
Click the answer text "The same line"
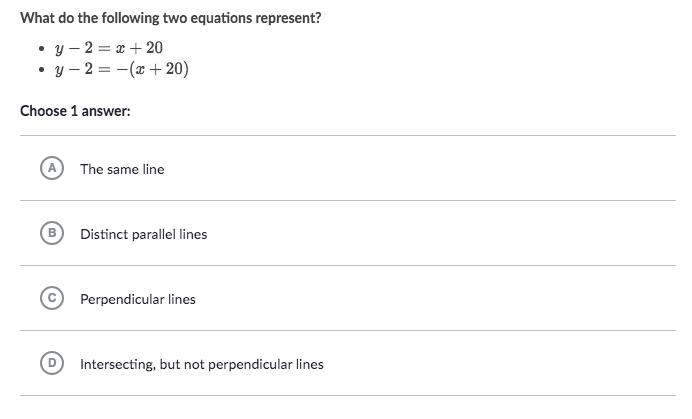coord(122,169)
